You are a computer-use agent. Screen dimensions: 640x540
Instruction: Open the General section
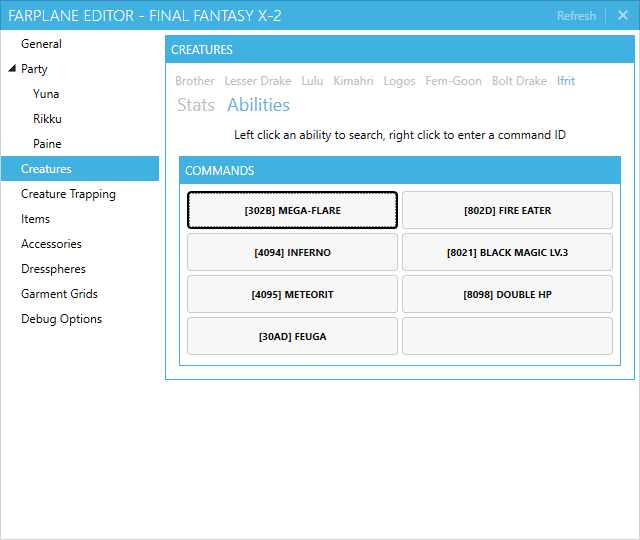pyautogui.click(x=41, y=44)
